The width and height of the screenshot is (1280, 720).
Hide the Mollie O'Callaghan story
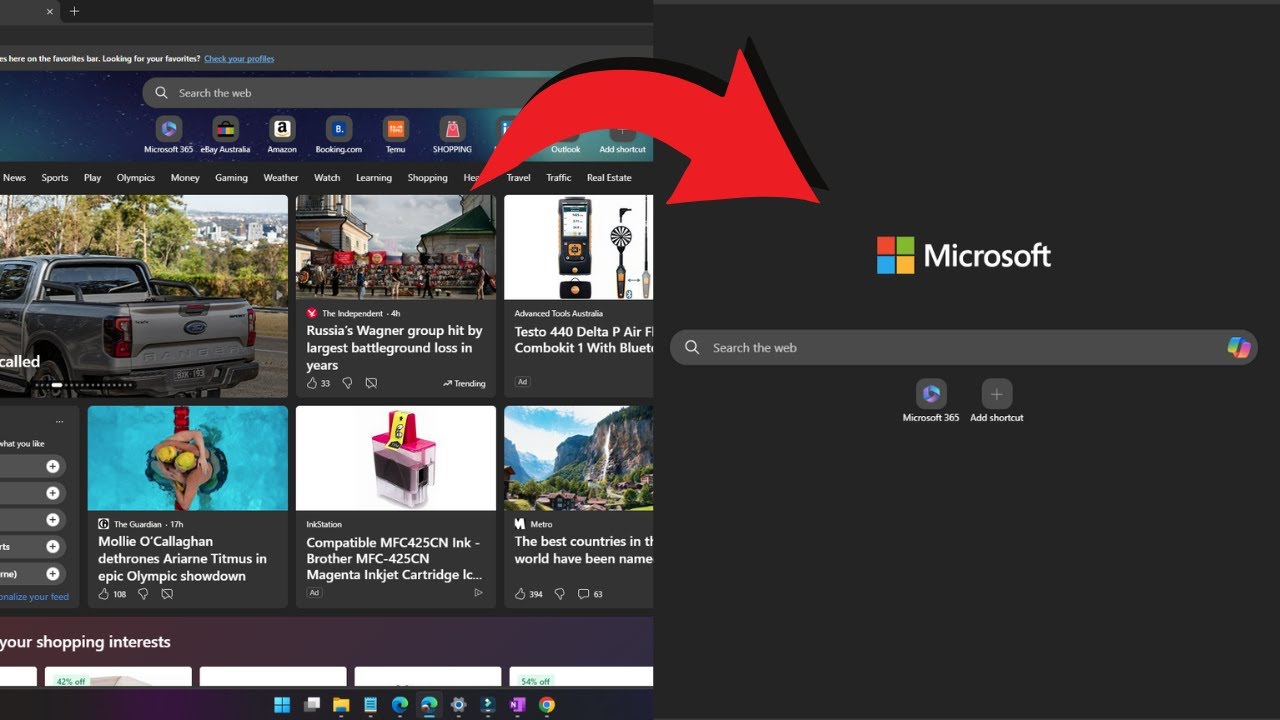pyautogui.click(x=167, y=594)
